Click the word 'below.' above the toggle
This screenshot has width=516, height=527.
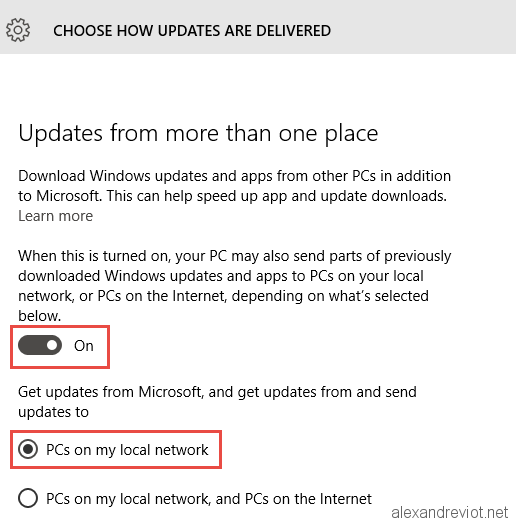(x=40, y=316)
